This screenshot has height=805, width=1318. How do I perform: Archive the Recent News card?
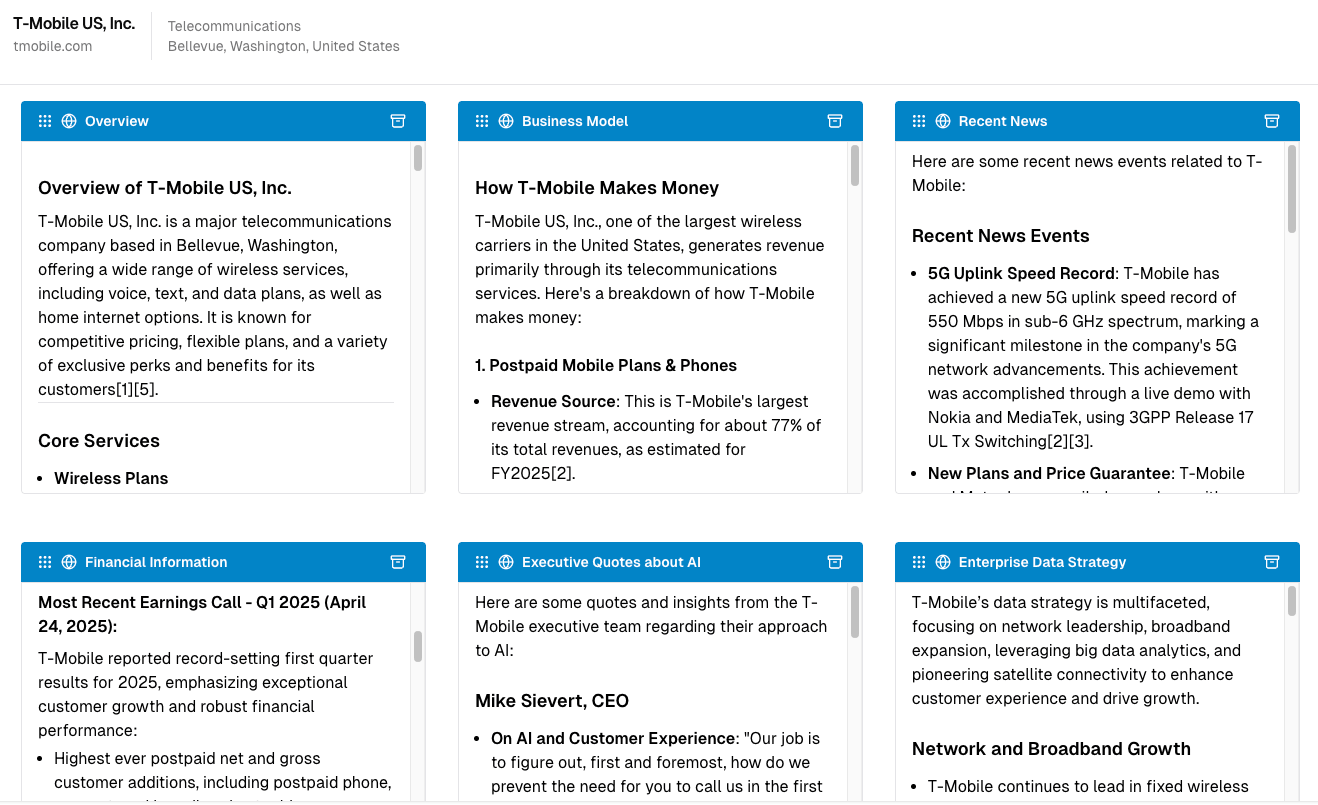tap(1272, 121)
